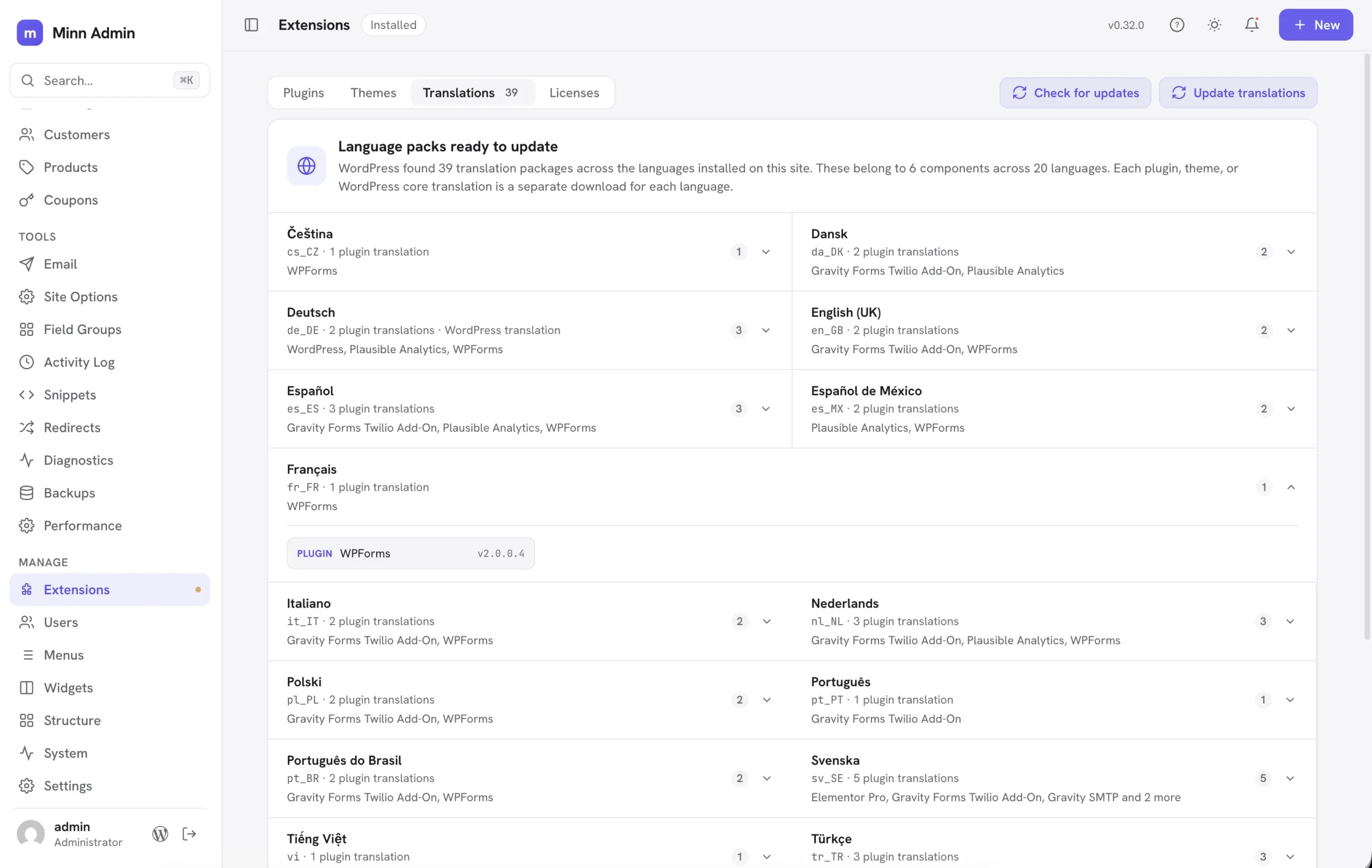This screenshot has width=1372, height=868.
Task: Click the globe language packs icon
Action: click(x=307, y=166)
